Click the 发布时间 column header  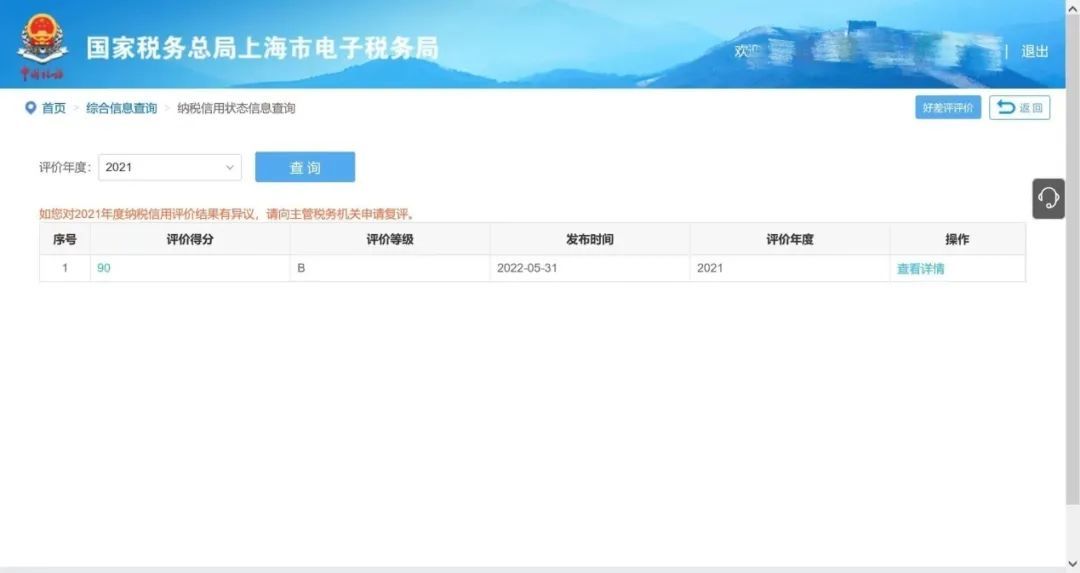(x=590, y=240)
